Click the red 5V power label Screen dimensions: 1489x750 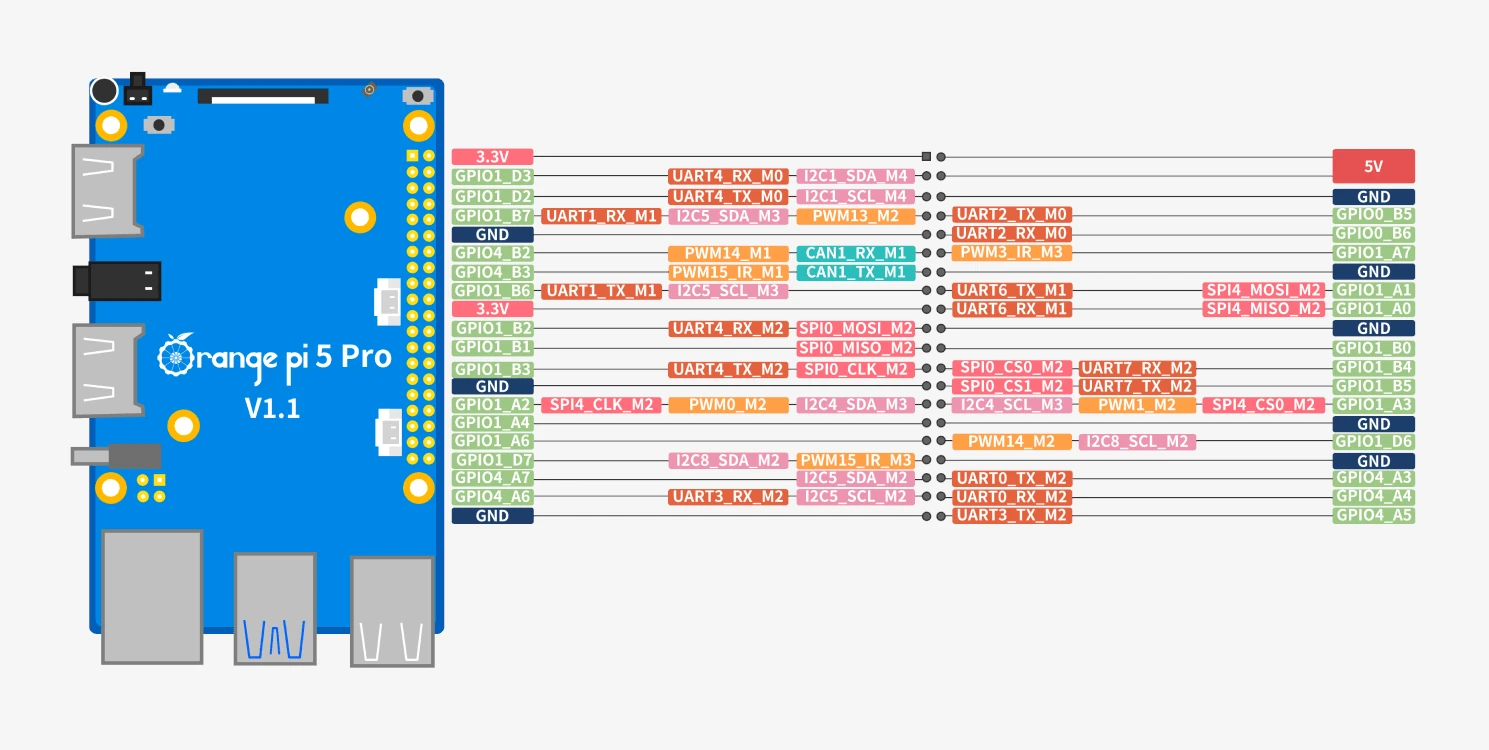1373,166
